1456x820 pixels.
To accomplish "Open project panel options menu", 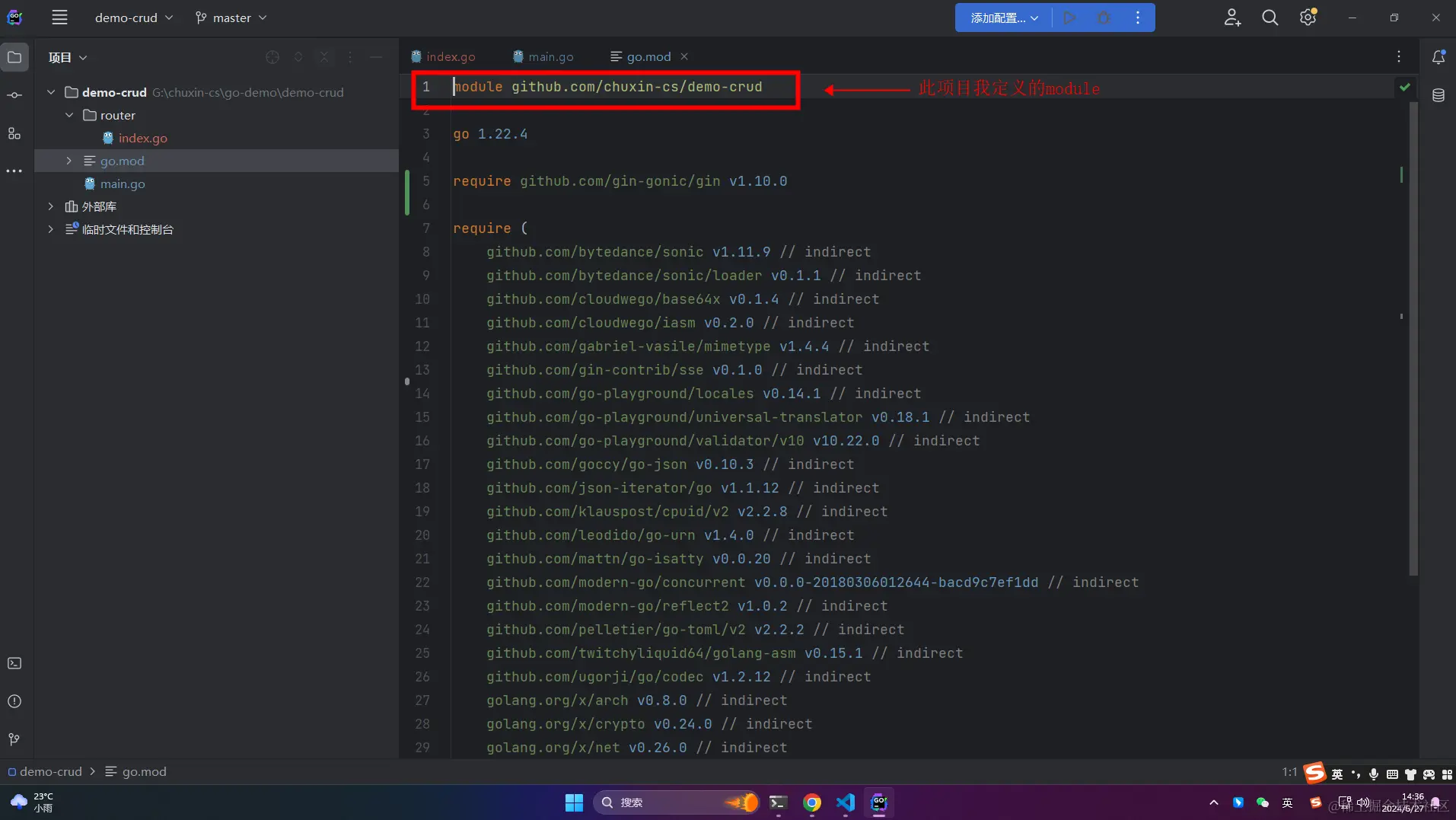I will (x=350, y=57).
